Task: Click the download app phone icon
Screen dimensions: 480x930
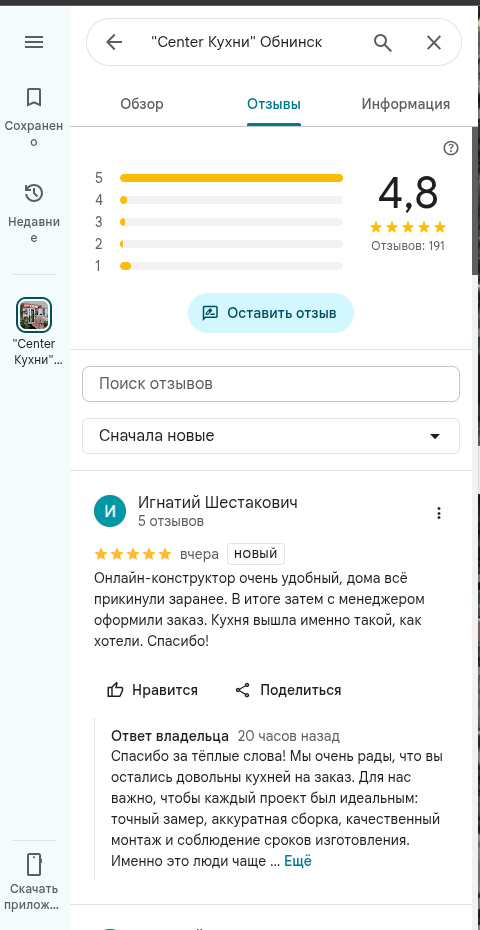Action: pos(34,865)
